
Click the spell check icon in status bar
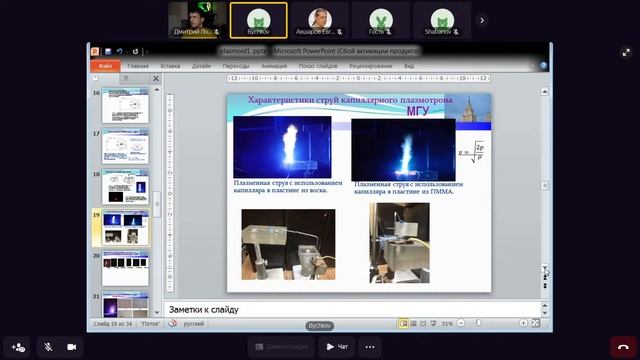click(173, 323)
